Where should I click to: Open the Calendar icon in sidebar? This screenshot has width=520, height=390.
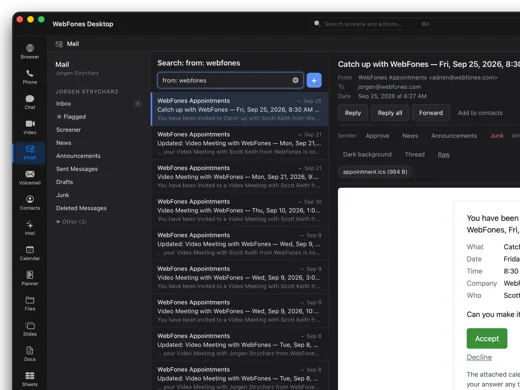click(x=30, y=249)
